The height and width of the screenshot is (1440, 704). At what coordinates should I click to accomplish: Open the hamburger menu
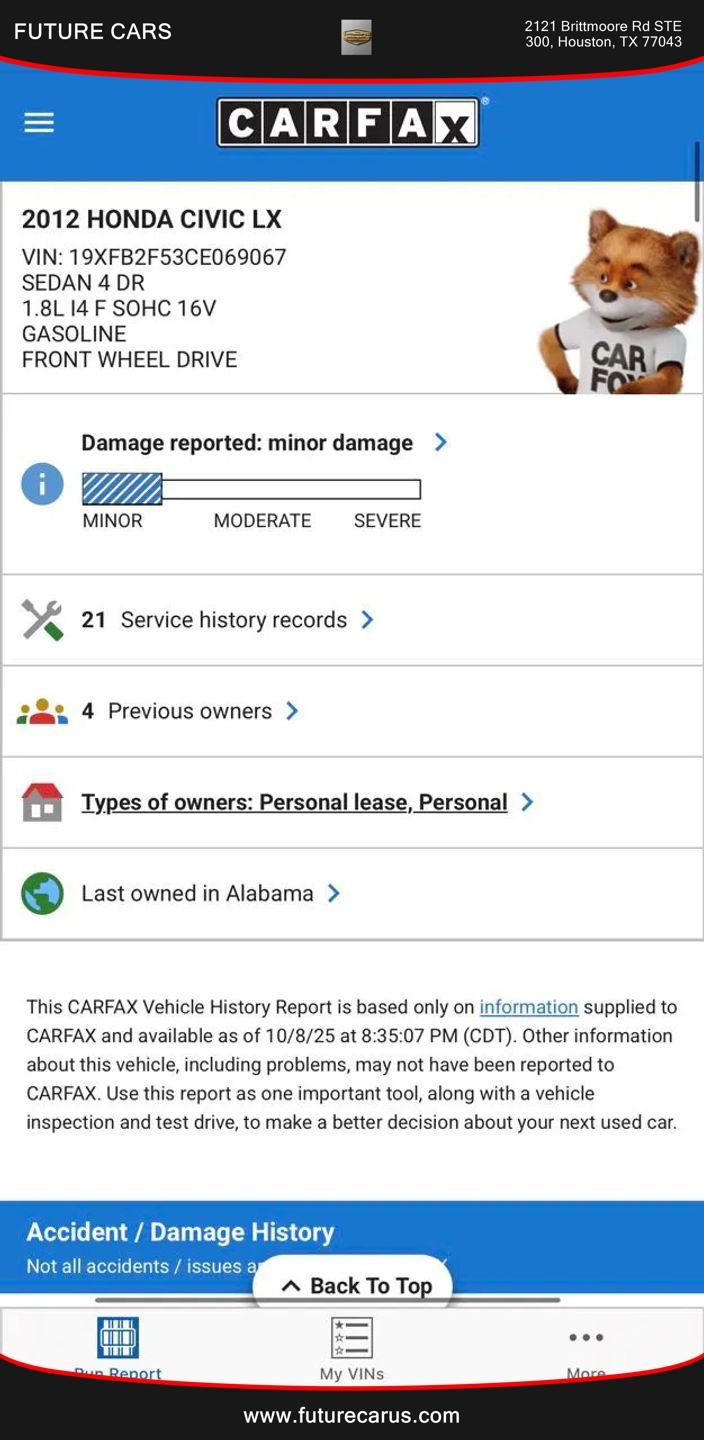(39, 122)
